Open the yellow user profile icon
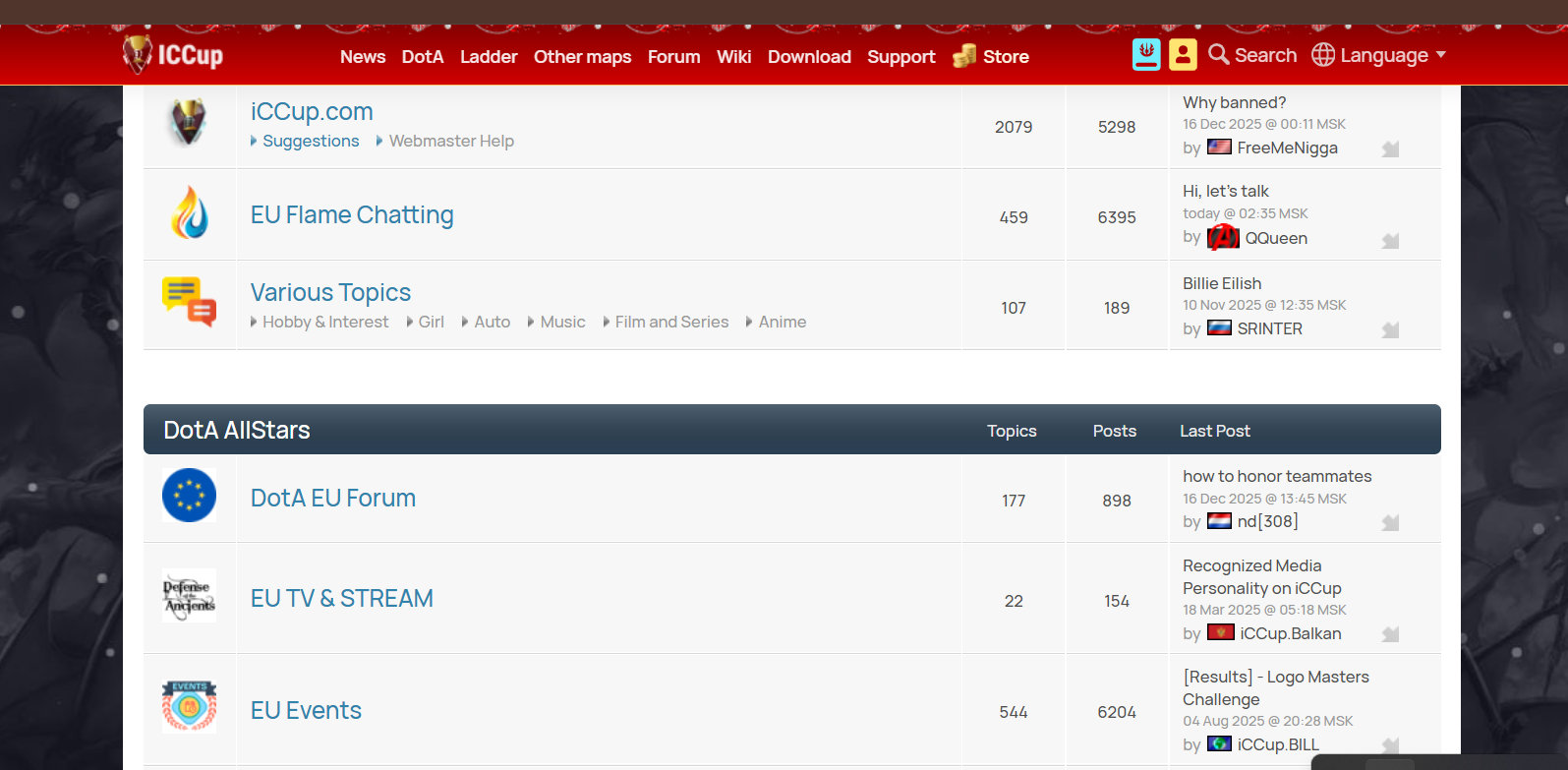 tap(1183, 55)
